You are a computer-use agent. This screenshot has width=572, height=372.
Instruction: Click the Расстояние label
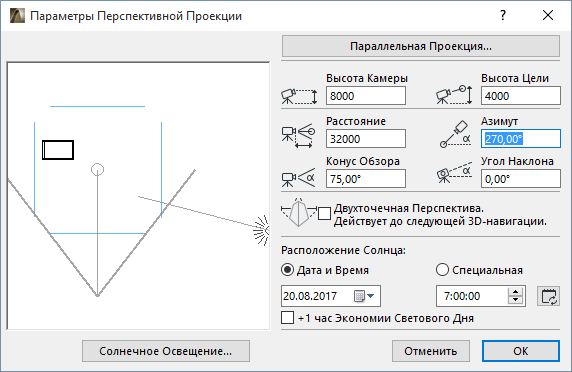pos(356,121)
